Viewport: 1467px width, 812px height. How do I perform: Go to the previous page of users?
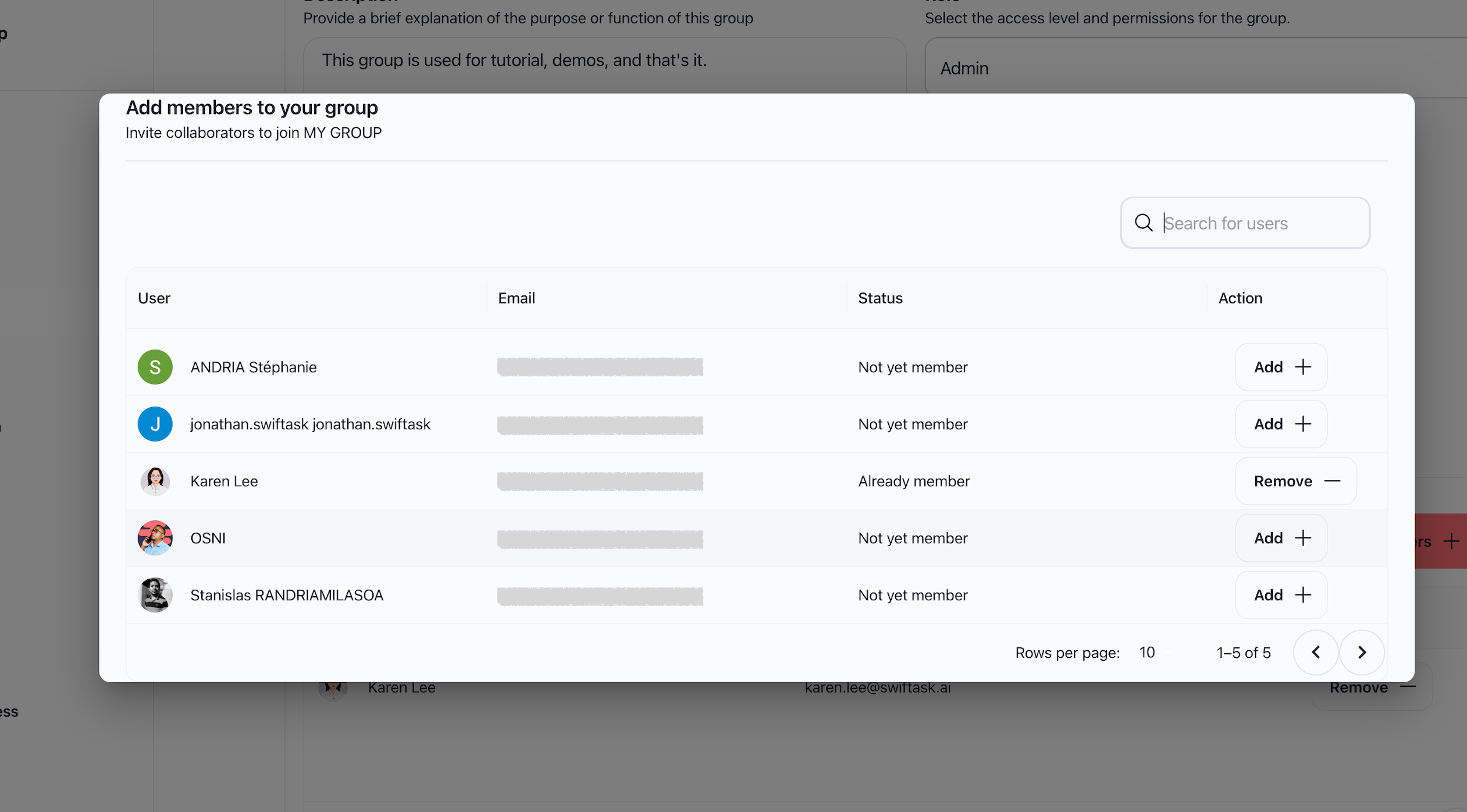tap(1316, 652)
